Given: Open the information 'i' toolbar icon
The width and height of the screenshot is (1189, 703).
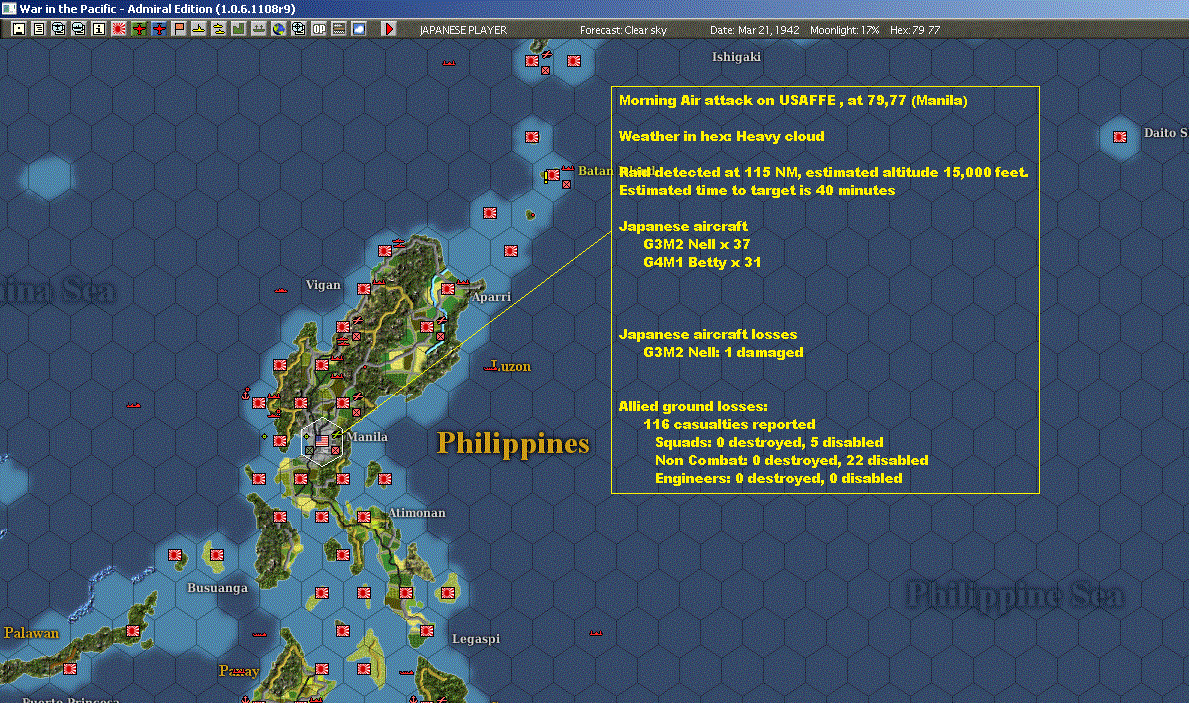Looking at the screenshot, I should coord(99,29).
